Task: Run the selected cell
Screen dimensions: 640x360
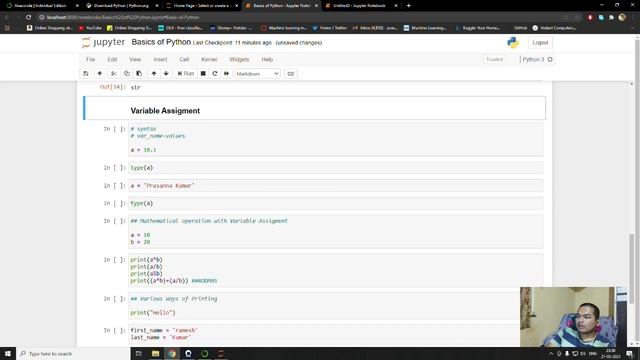Action: [x=186, y=73]
